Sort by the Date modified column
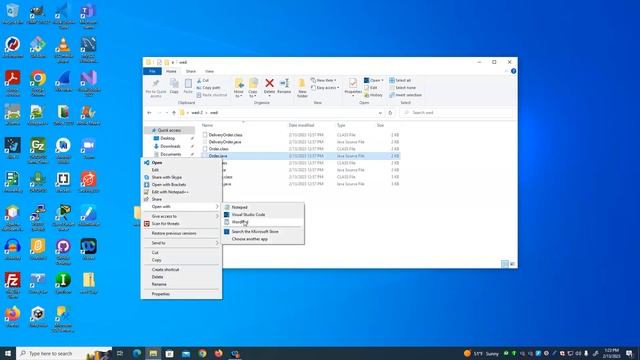The height and width of the screenshot is (360, 640). 301,125
